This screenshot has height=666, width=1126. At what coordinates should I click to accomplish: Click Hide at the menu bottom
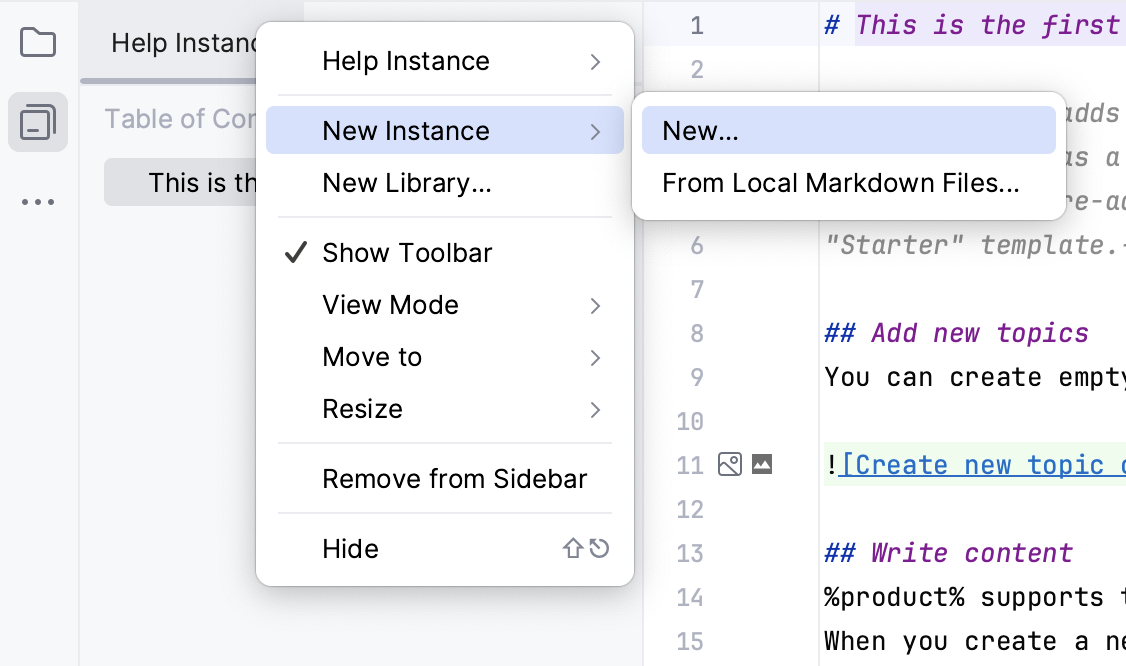coord(350,549)
